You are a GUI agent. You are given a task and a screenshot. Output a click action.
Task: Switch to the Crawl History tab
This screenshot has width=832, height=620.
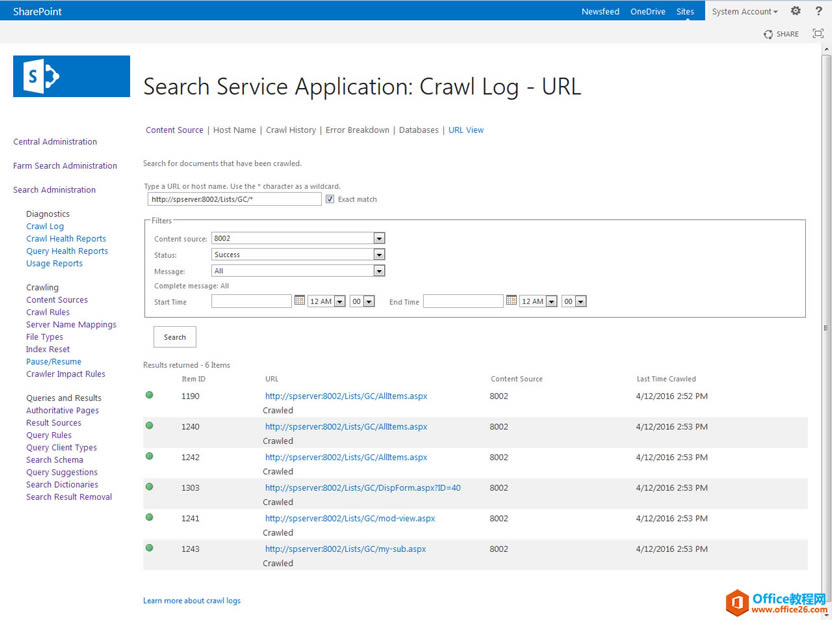291,129
